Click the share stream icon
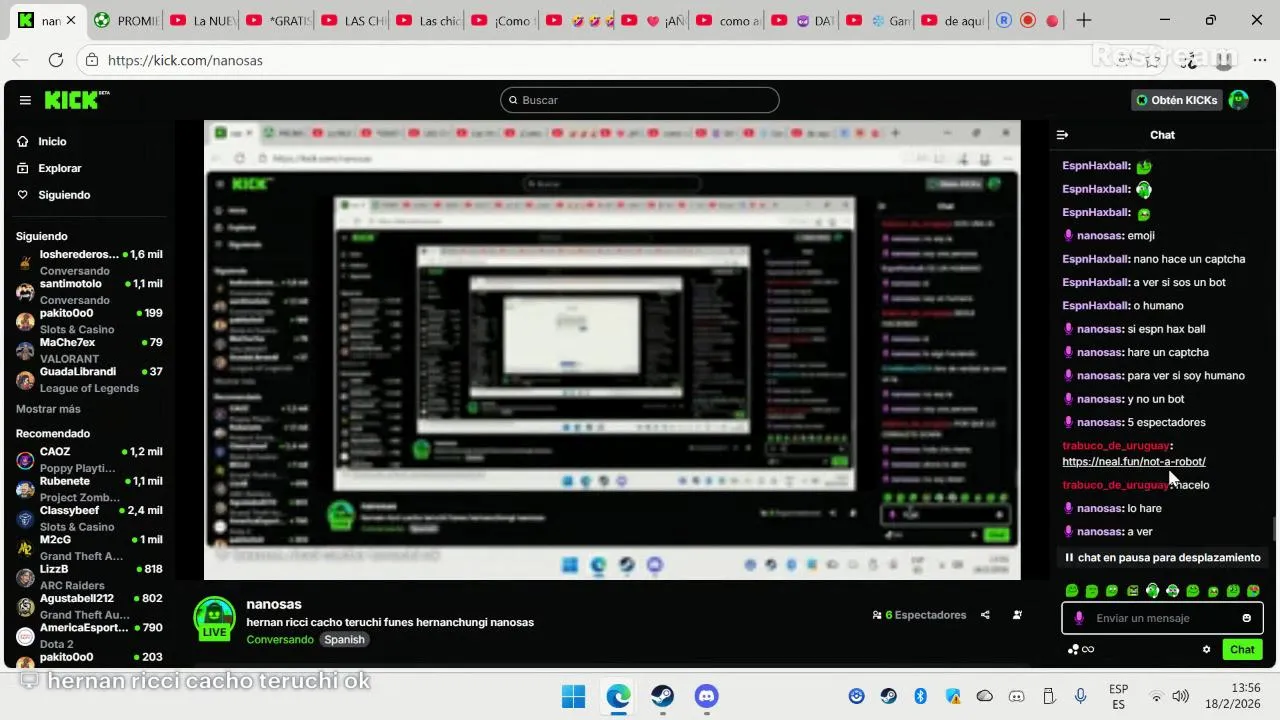1280x720 pixels. tap(985, 615)
